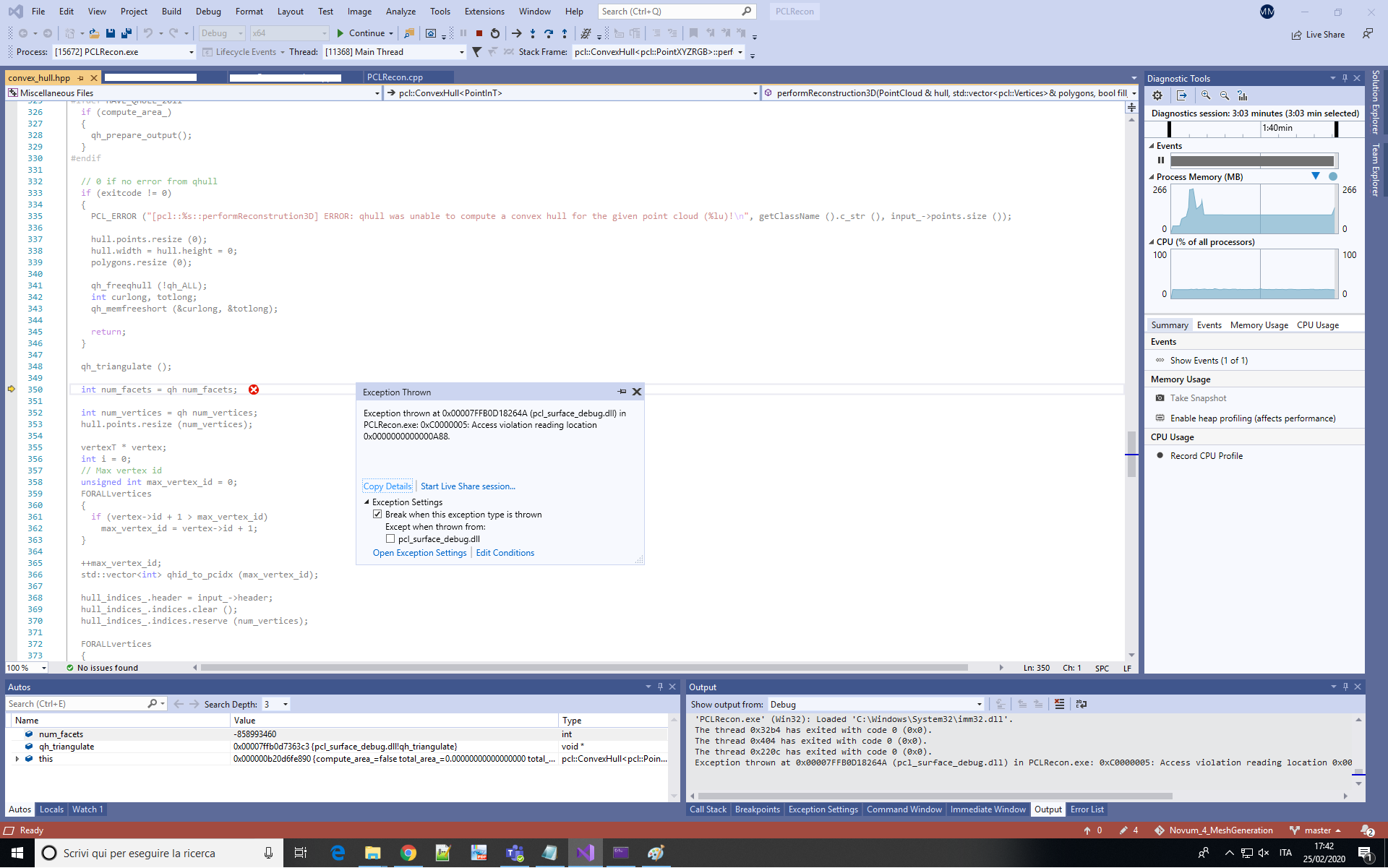Click the Continue debugging button
This screenshot has width=1388, height=868.
click(360, 33)
